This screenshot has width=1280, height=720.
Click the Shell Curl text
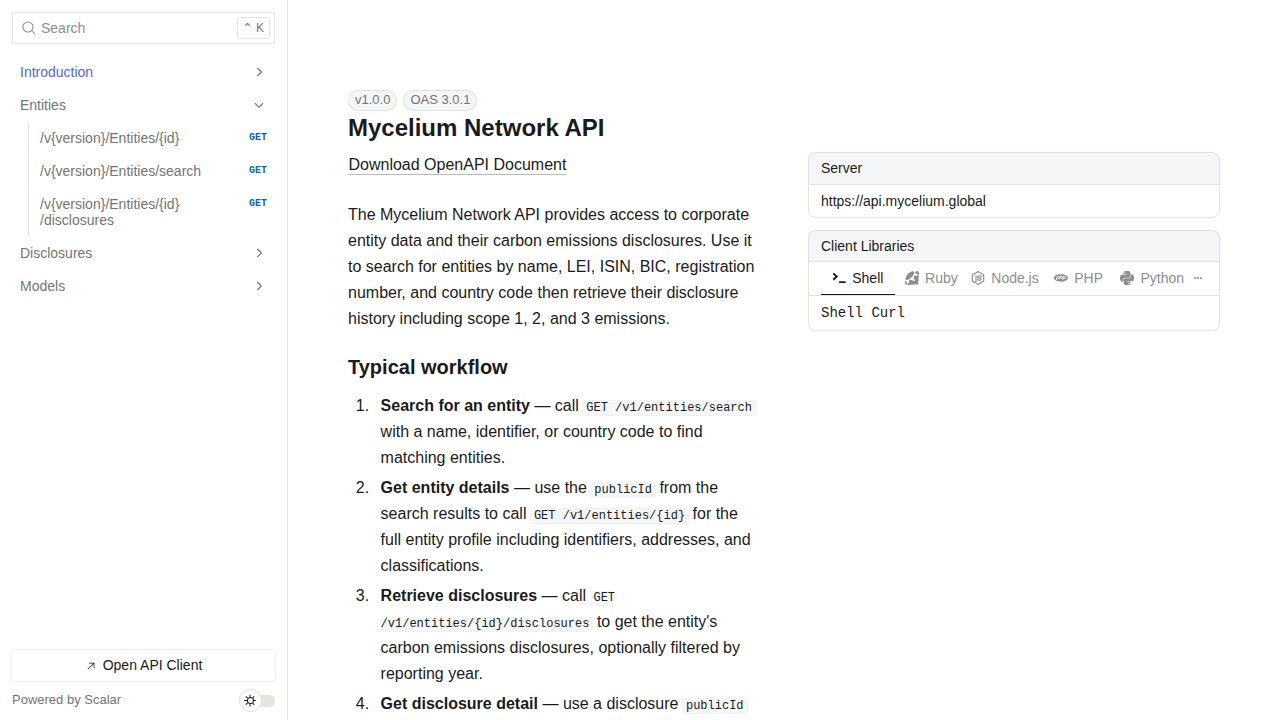(863, 312)
